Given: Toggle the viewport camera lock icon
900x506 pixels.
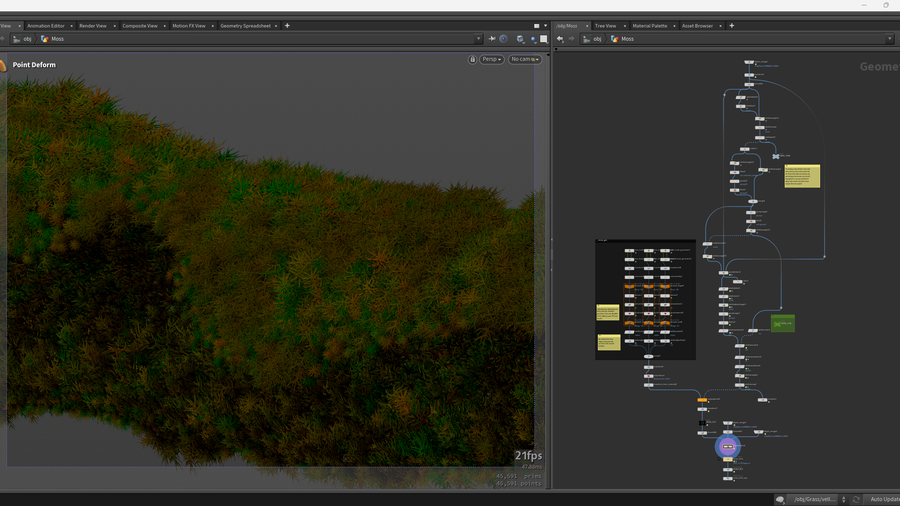Looking at the screenshot, I should (x=472, y=60).
